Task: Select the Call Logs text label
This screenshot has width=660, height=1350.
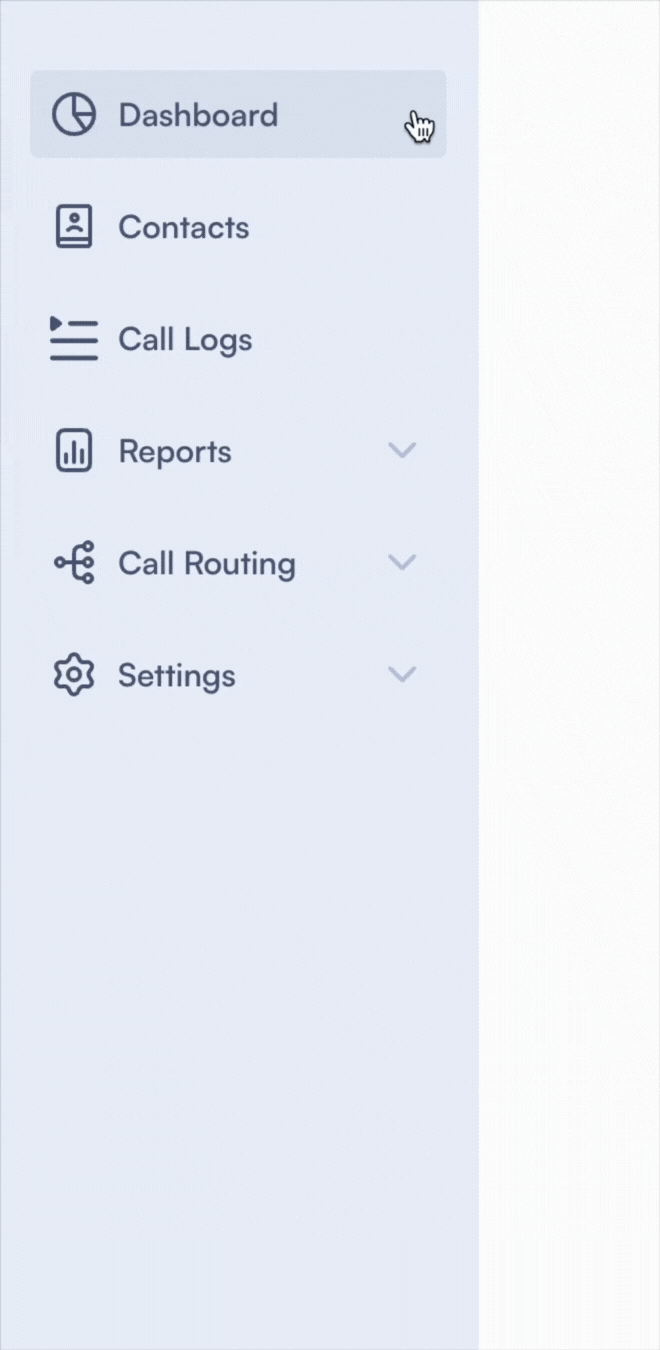Action: [x=185, y=339]
